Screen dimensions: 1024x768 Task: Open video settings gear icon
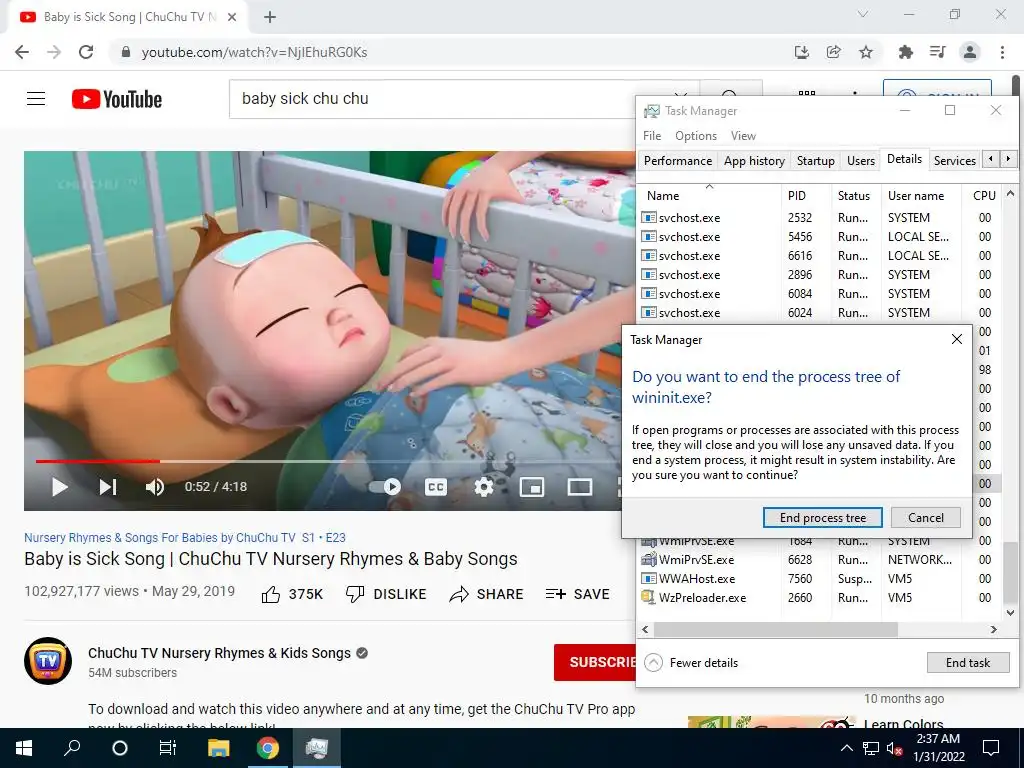(483, 487)
